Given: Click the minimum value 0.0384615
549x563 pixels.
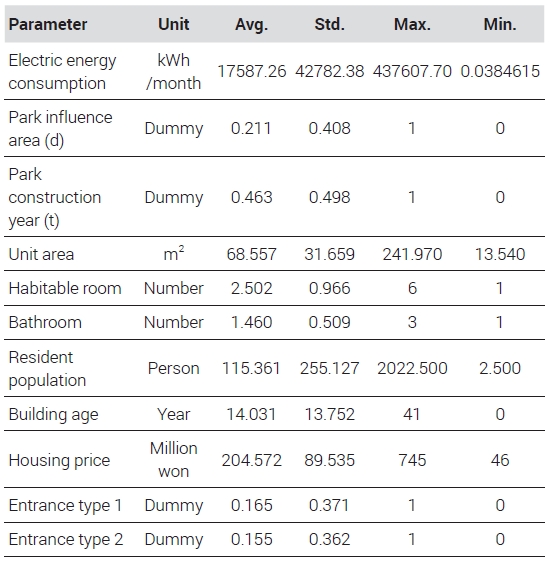Looking at the screenshot, I should 500,71.
